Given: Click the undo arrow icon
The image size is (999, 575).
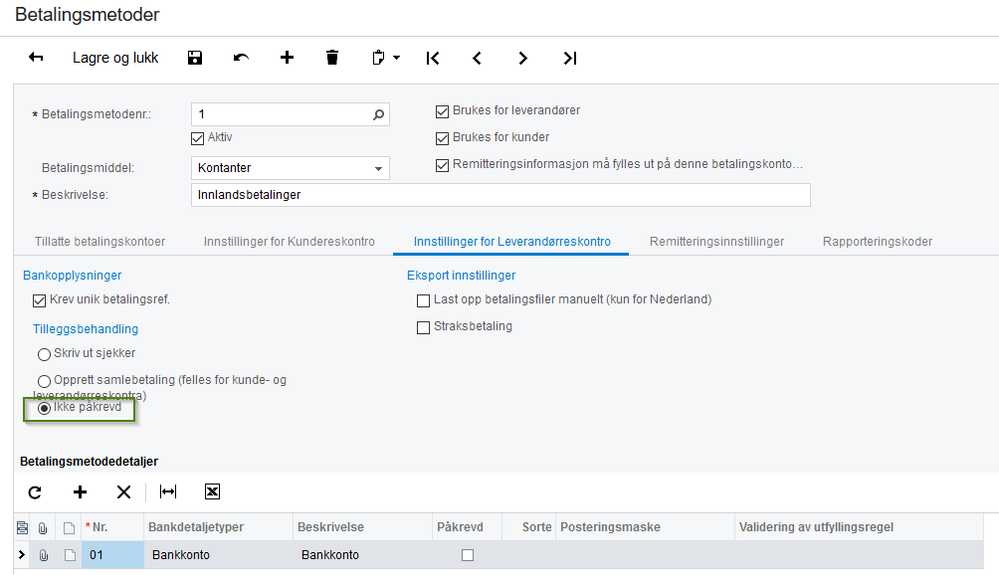Looking at the screenshot, I should 241,58.
